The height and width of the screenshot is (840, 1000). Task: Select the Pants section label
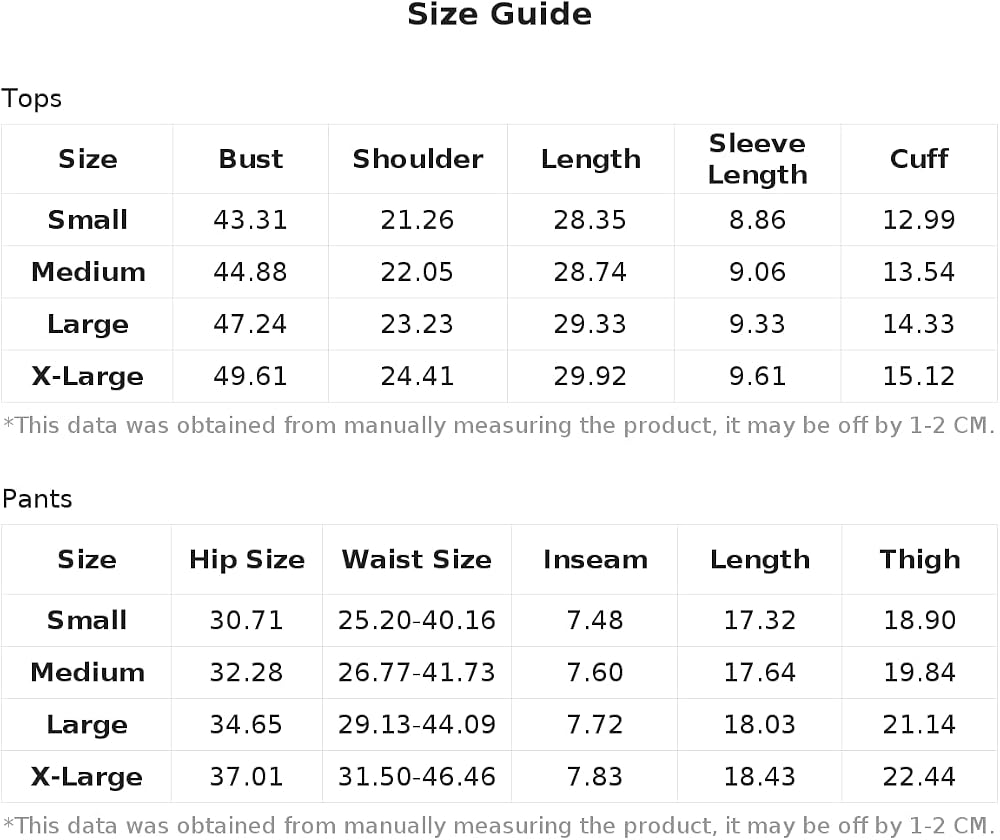coord(37,499)
